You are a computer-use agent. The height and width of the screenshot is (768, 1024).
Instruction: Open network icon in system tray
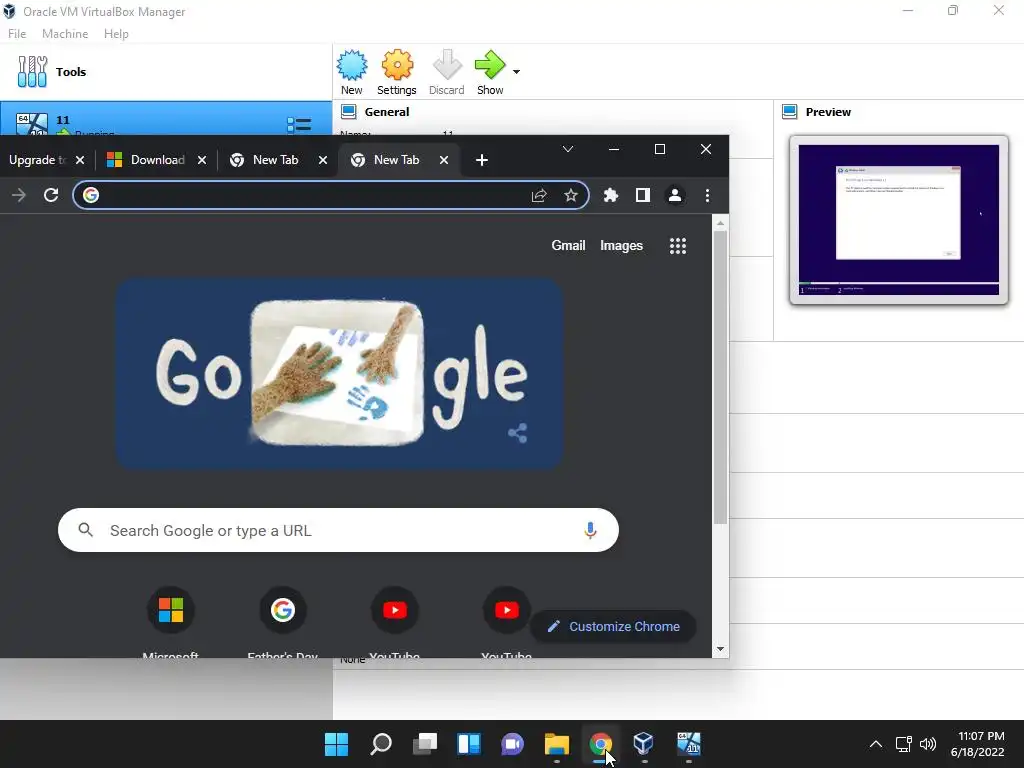903,744
